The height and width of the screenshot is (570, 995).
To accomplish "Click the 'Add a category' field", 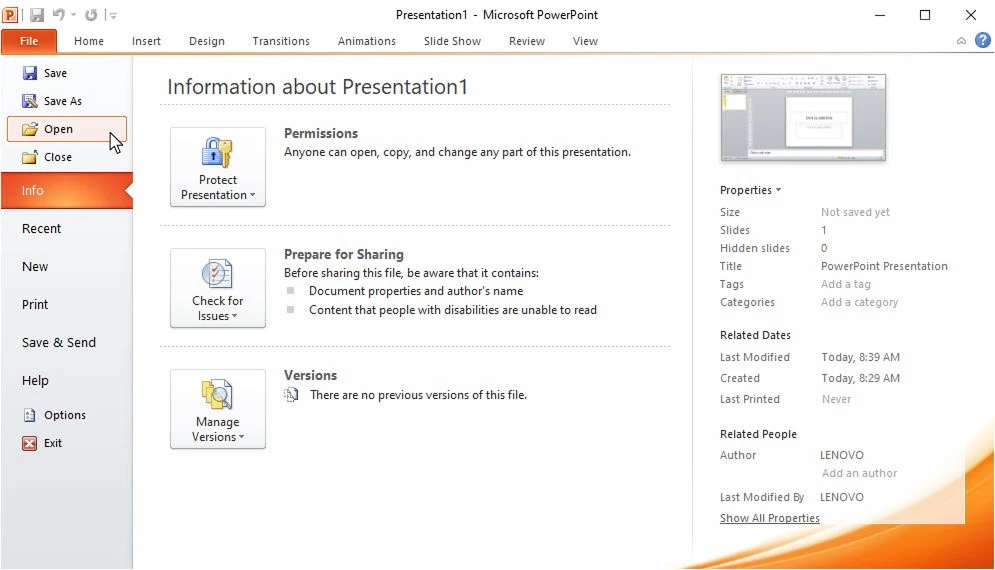I will coord(859,302).
